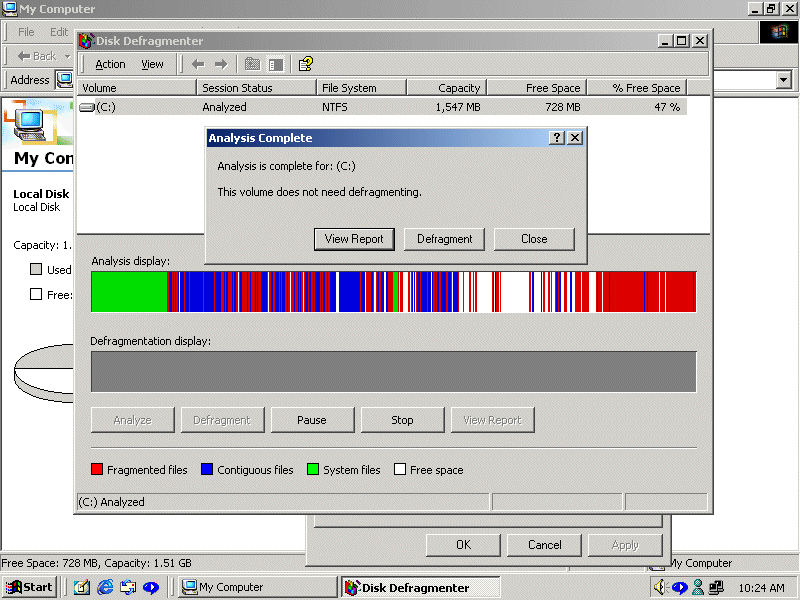Open the Action menu
The height and width of the screenshot is (600, 800).
[x=110, y=64]
